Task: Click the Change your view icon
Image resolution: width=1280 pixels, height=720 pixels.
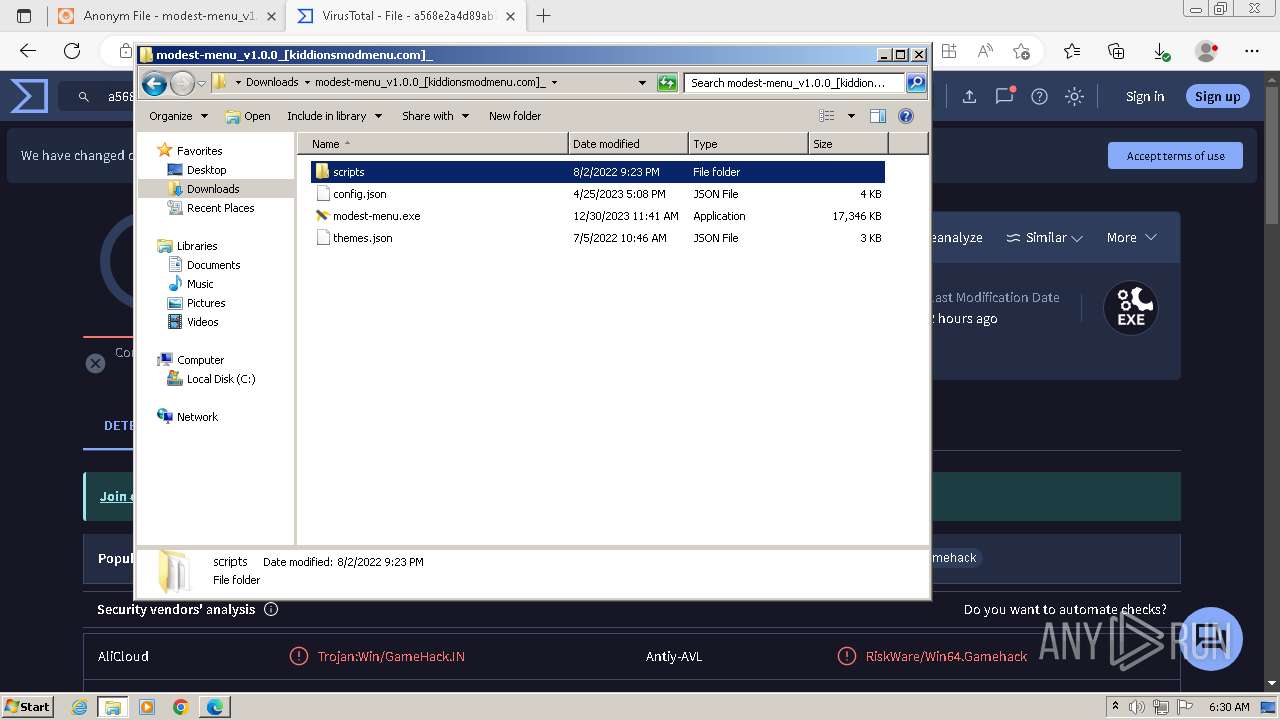Action: (827, 116)
